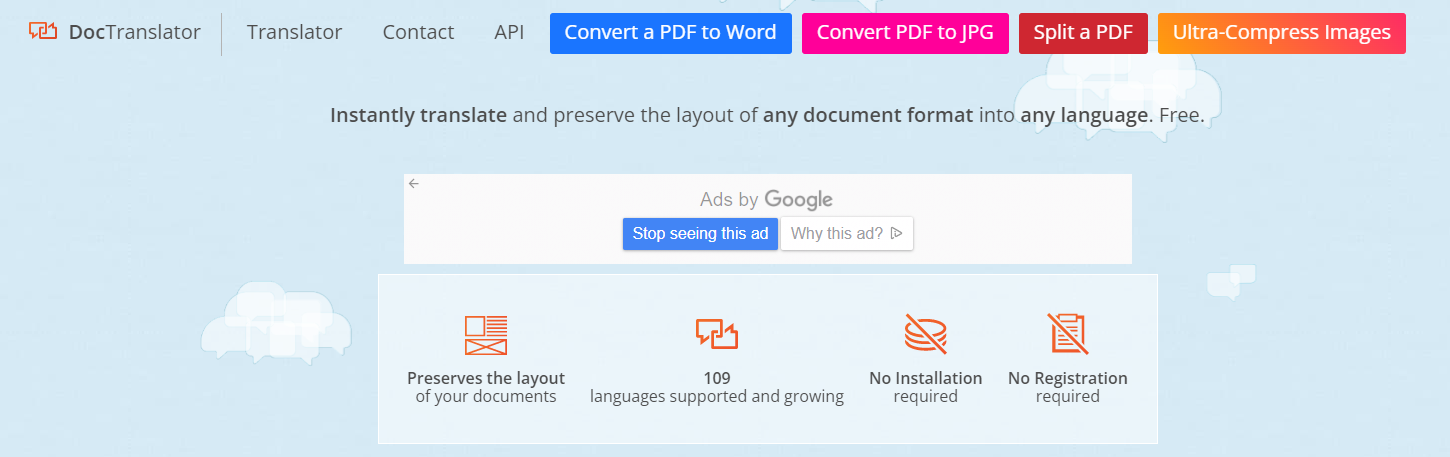This screenshot has width=1450, height=457.
Task: Click Convert a PDF to Word button
Action: (x=670, y=33)
